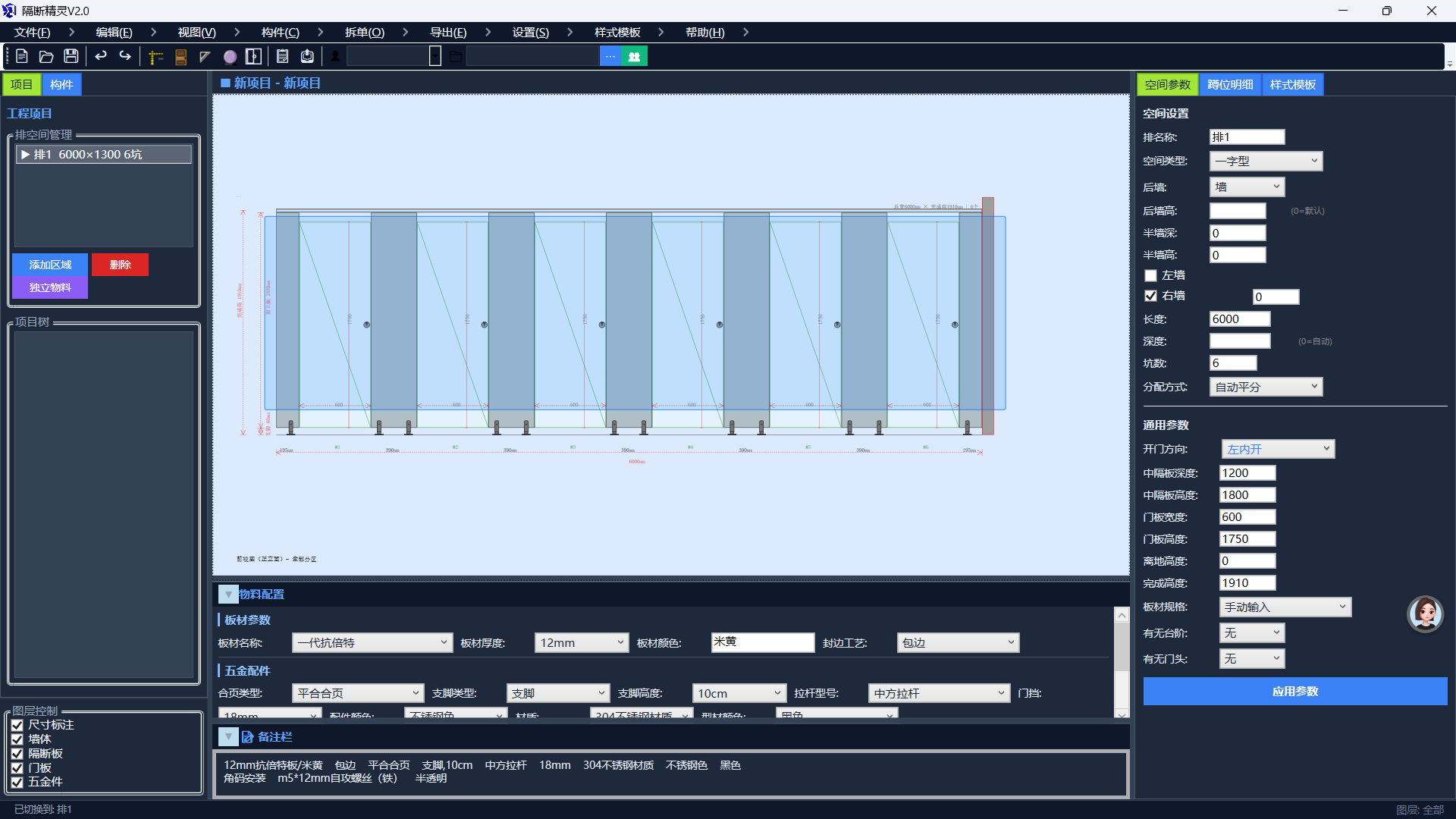Open the 板材名称 dropdown

[x=372, y=642]
